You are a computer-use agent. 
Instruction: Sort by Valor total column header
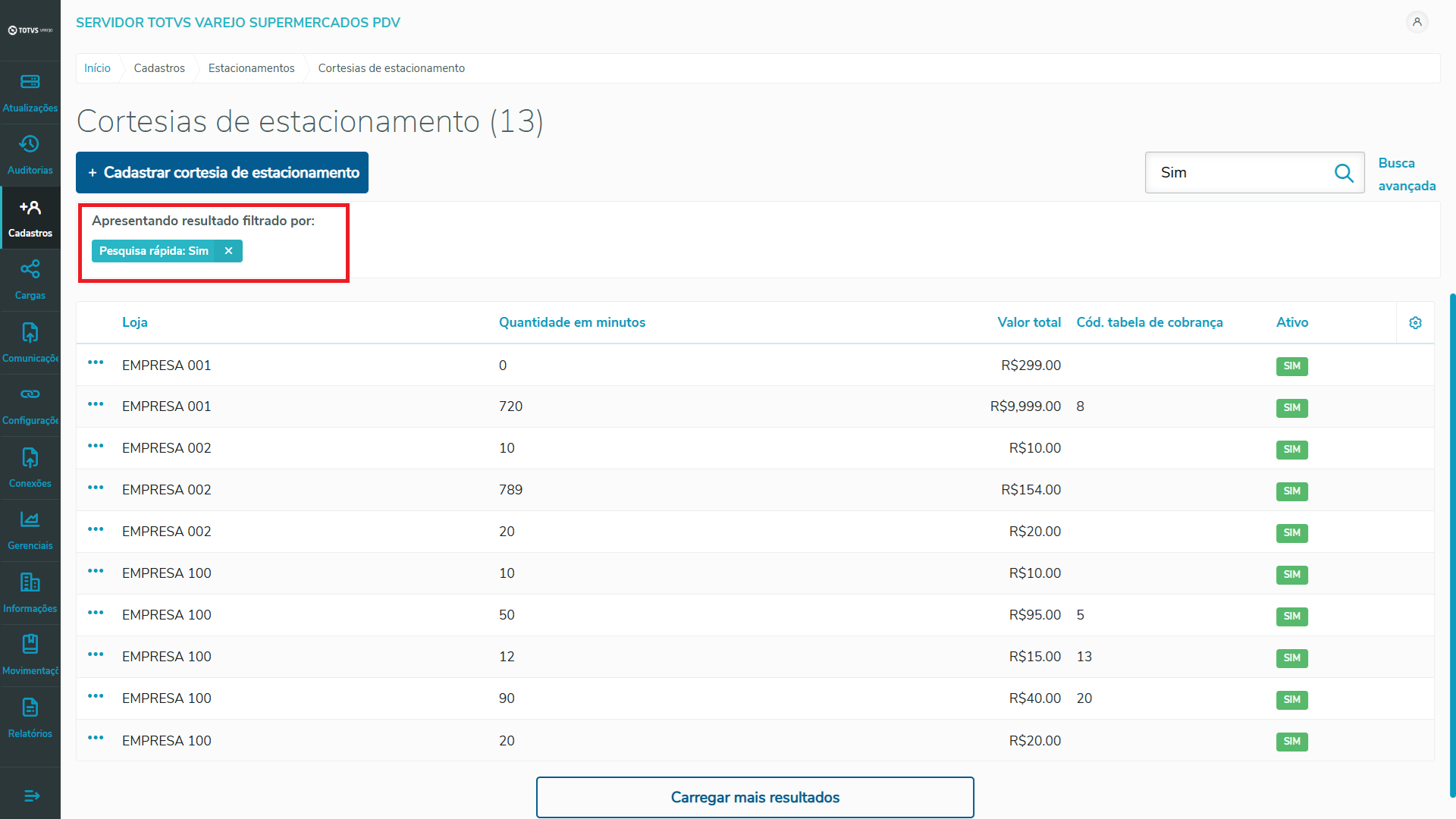[x=1028, y=322]
